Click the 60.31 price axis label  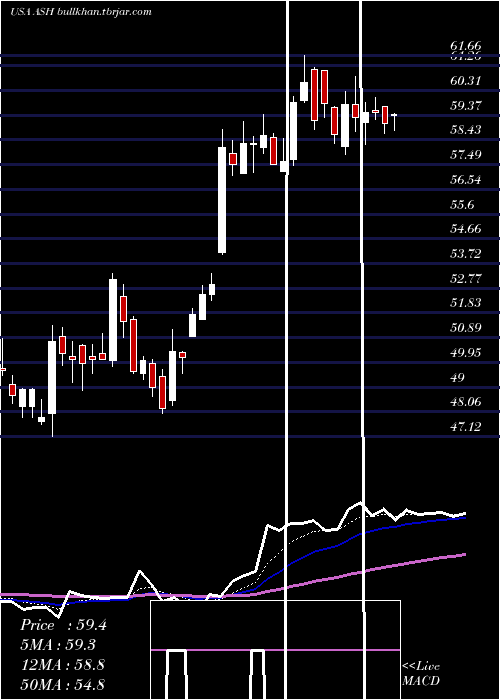(x=466, y=81)
